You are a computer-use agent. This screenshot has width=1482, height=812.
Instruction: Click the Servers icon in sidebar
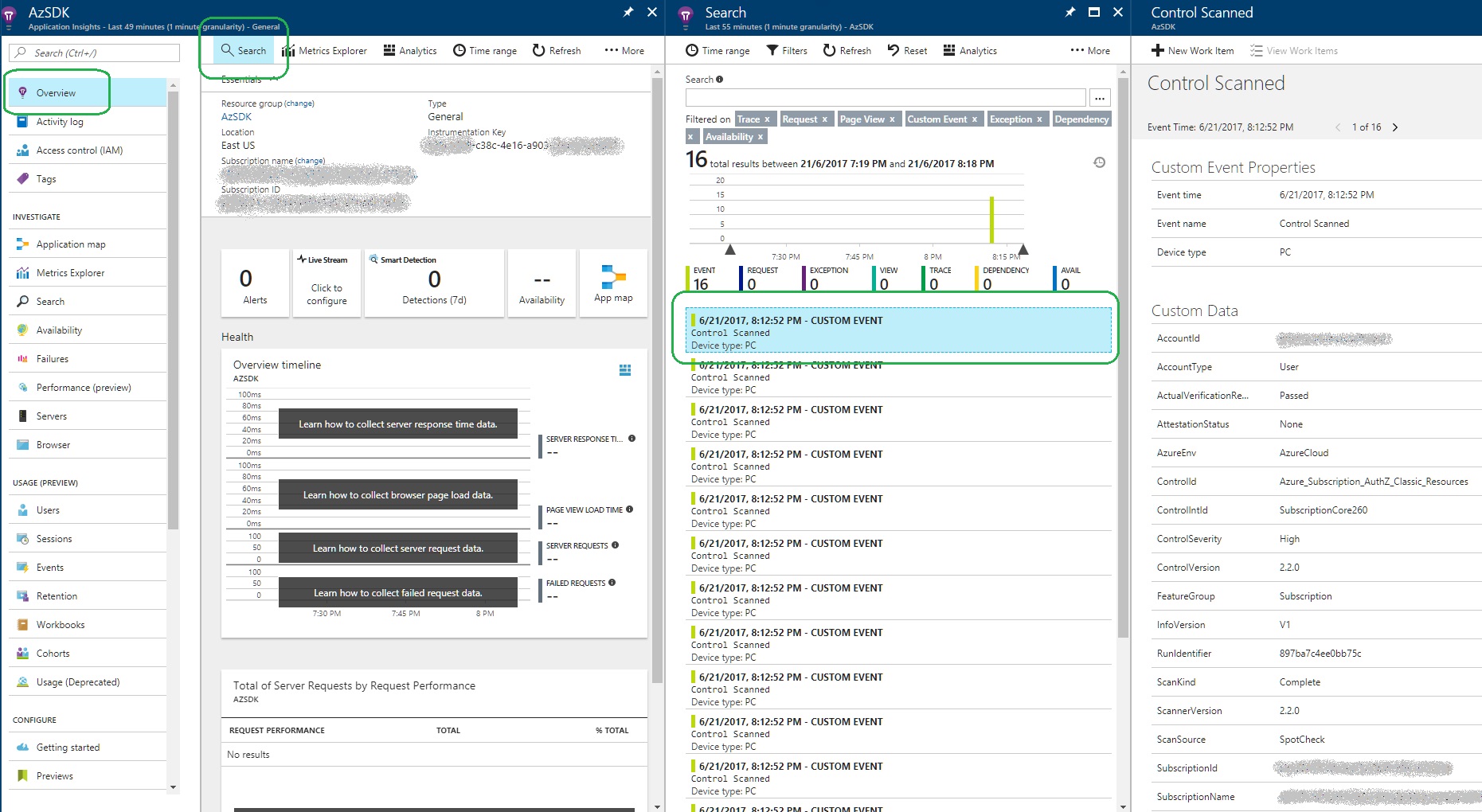22,416
